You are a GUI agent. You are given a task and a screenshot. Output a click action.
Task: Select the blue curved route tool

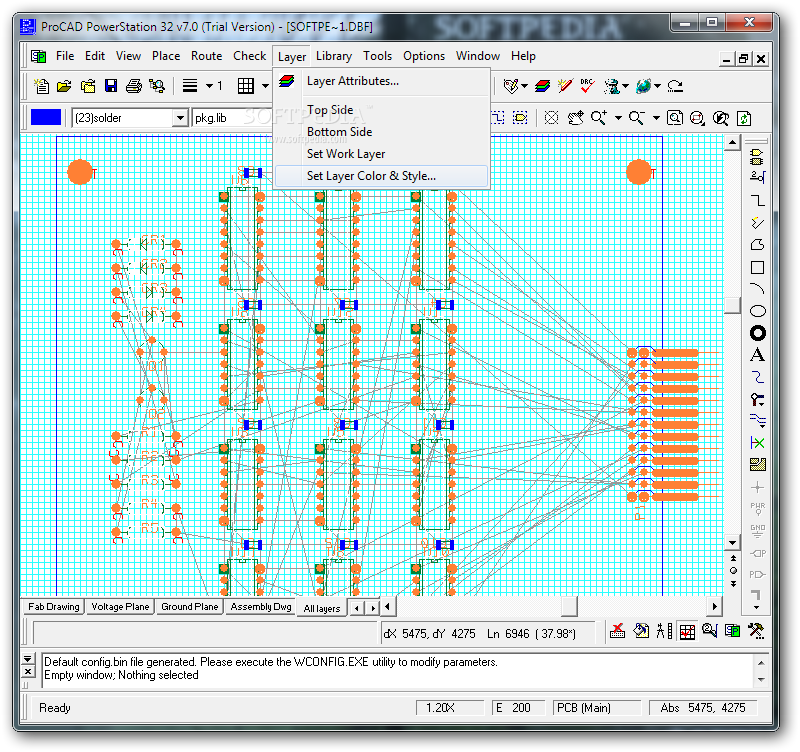(758, 377)
